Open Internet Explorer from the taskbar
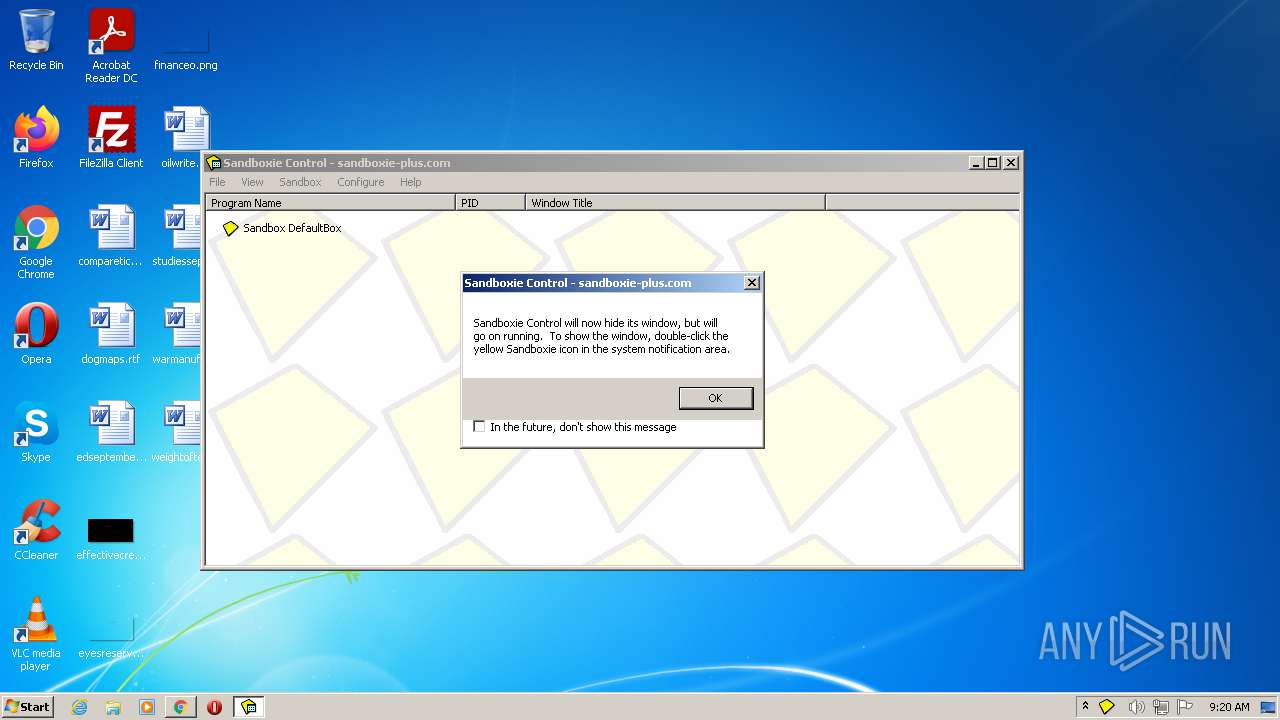 (x=79, y=707)
